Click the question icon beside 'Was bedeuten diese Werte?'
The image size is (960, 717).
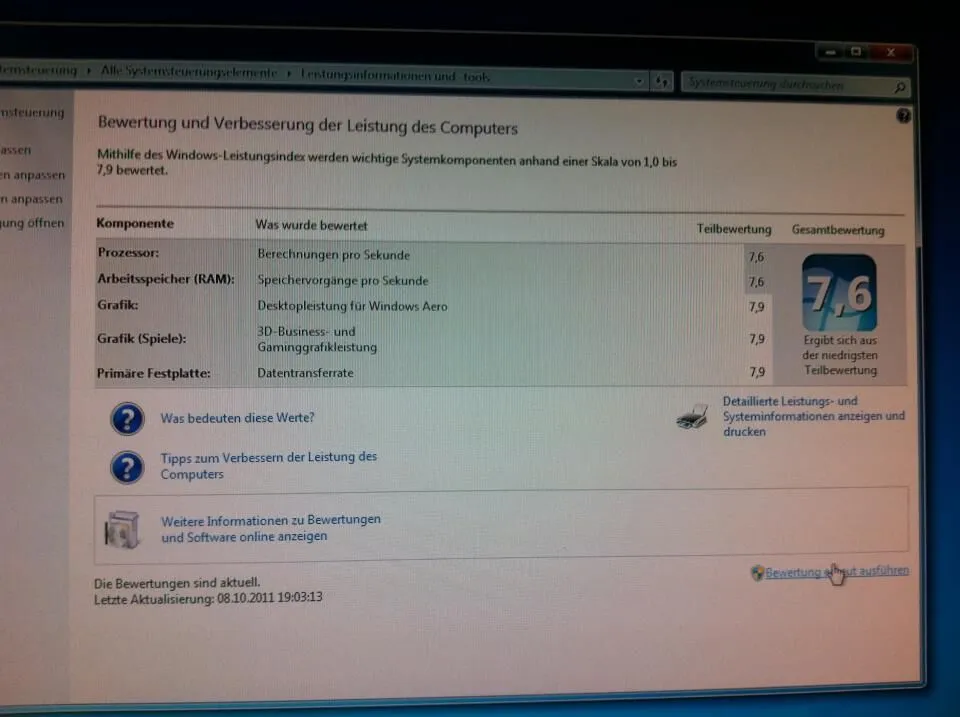(127, 419)
